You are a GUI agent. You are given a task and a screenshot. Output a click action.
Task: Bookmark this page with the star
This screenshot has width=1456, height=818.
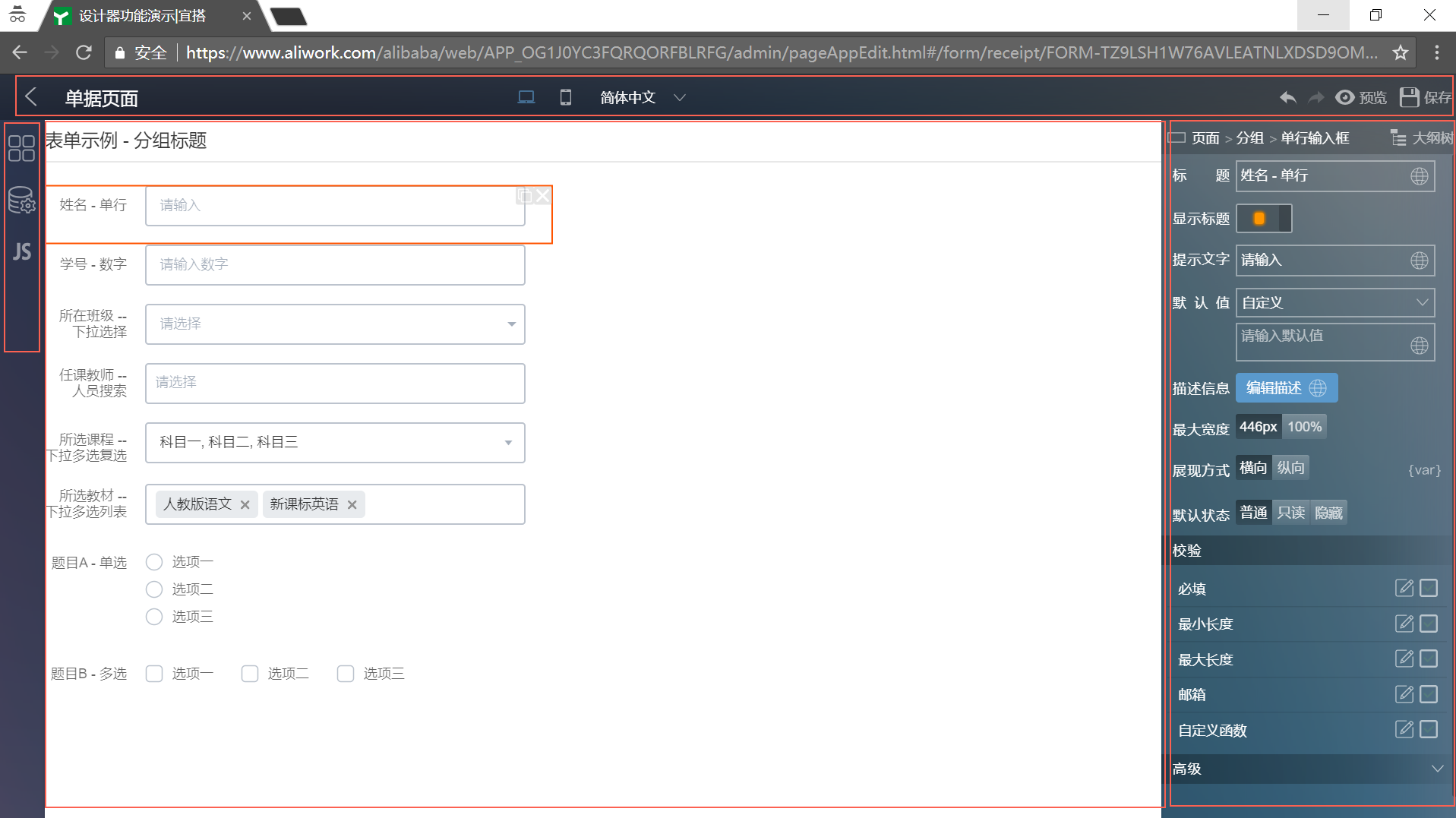point(1400,52)
